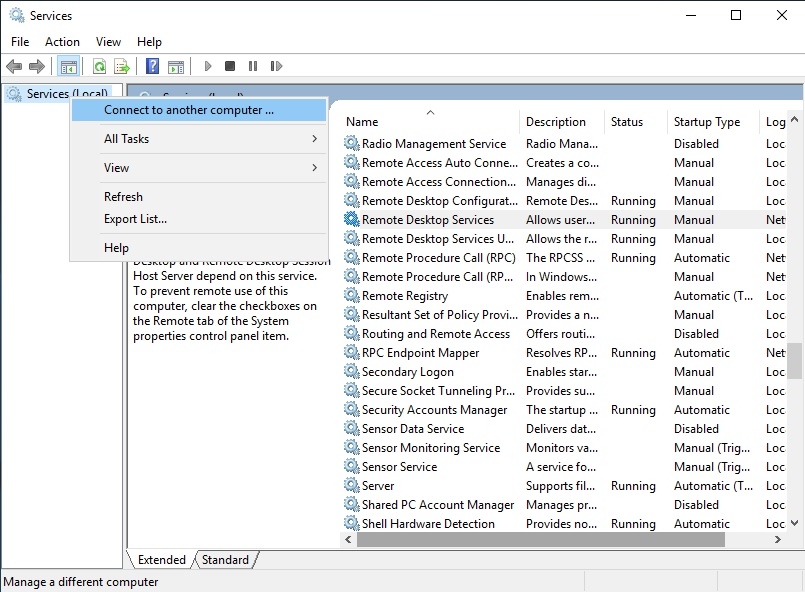Viewport: 805px width, 592px height.
Task: Click the horizontal scrollbar thumb
Action: tap(541, 540)
